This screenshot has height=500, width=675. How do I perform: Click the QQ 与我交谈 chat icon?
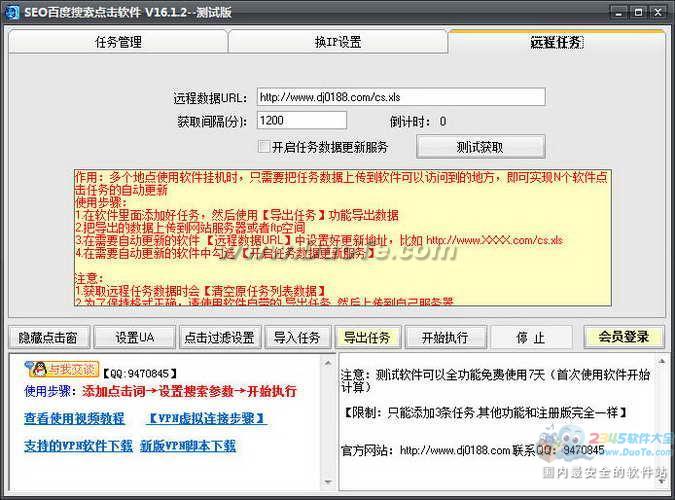coord(62,369)
